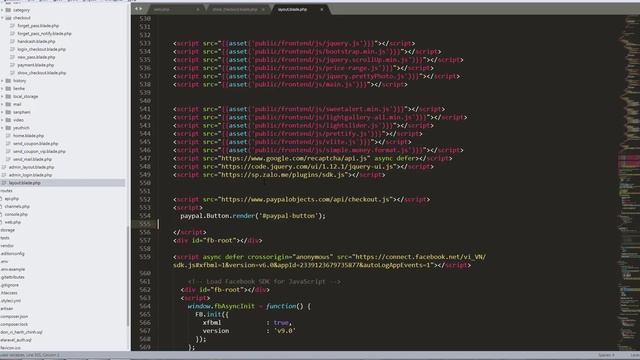Click file icon beside web.php
Viewport: 640px width, 360px height.
2,222
